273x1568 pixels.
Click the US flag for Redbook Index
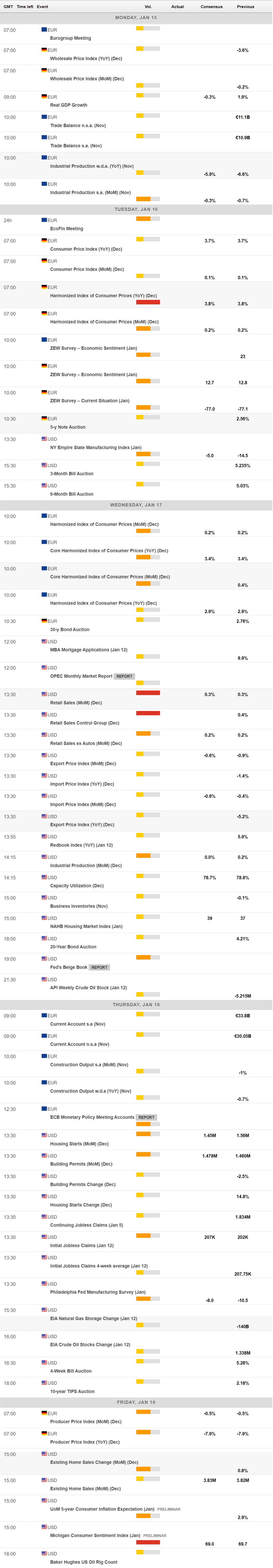coord(44,837)
